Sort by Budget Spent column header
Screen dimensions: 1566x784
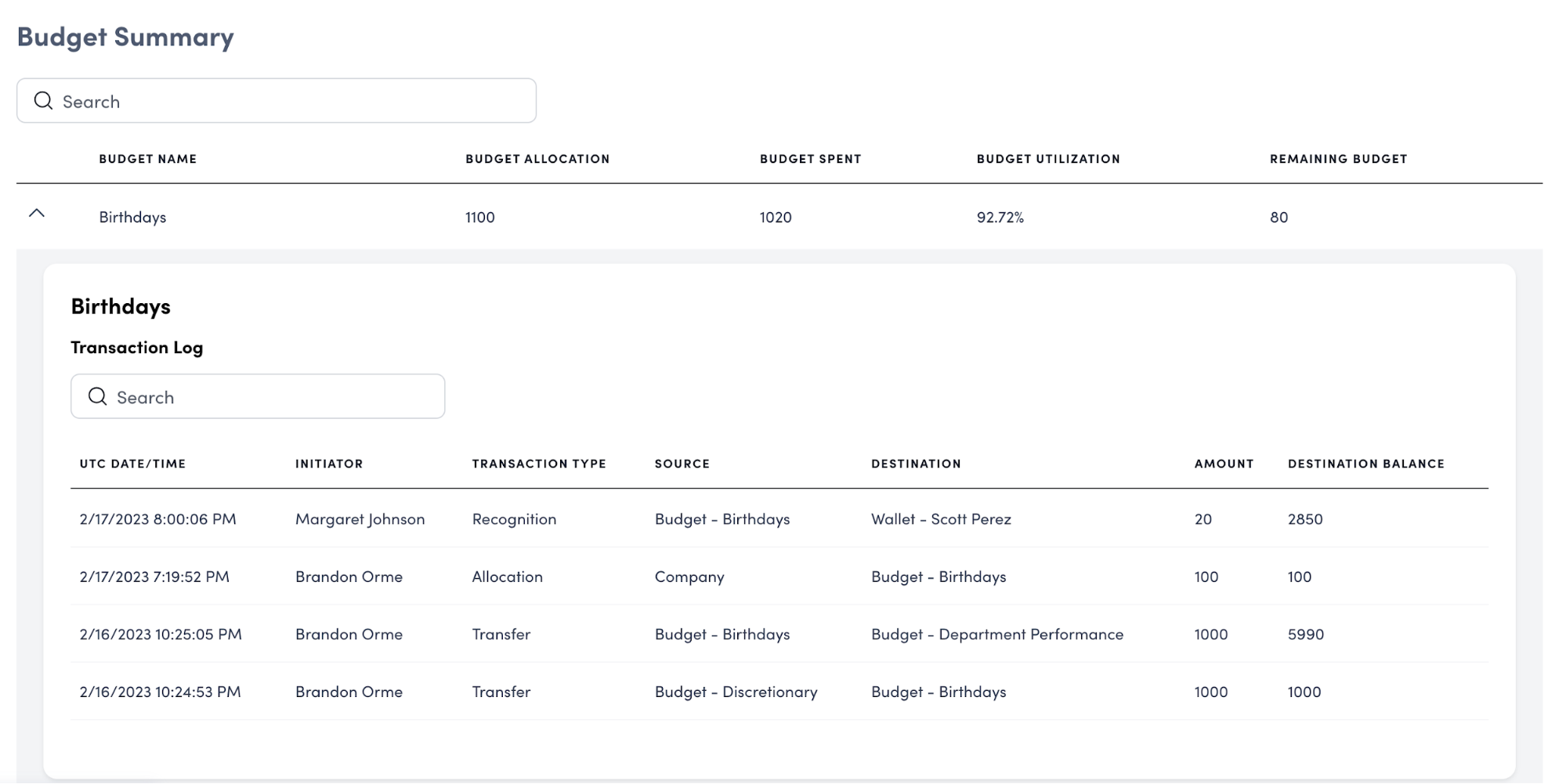tap(810, 159)
